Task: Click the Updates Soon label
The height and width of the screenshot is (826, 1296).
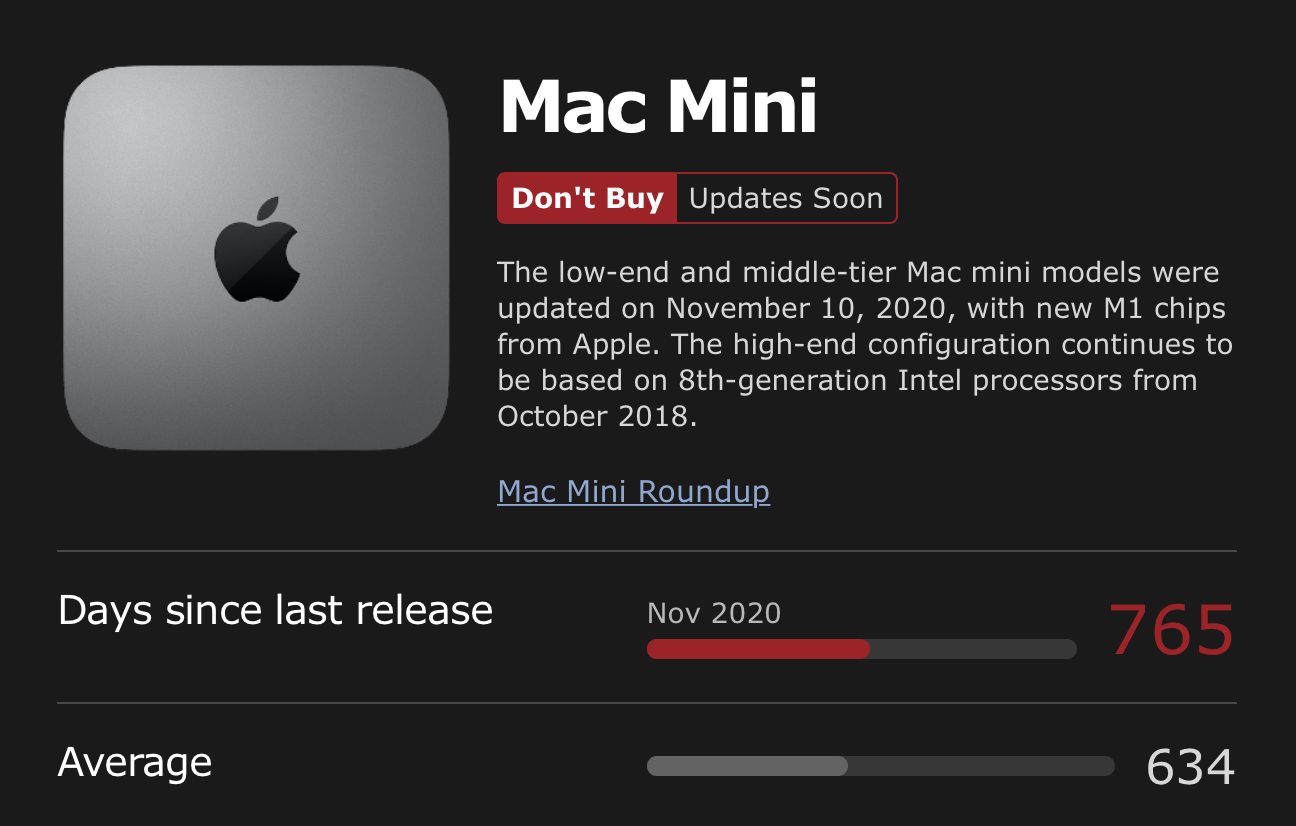Action: pos(786,198)
